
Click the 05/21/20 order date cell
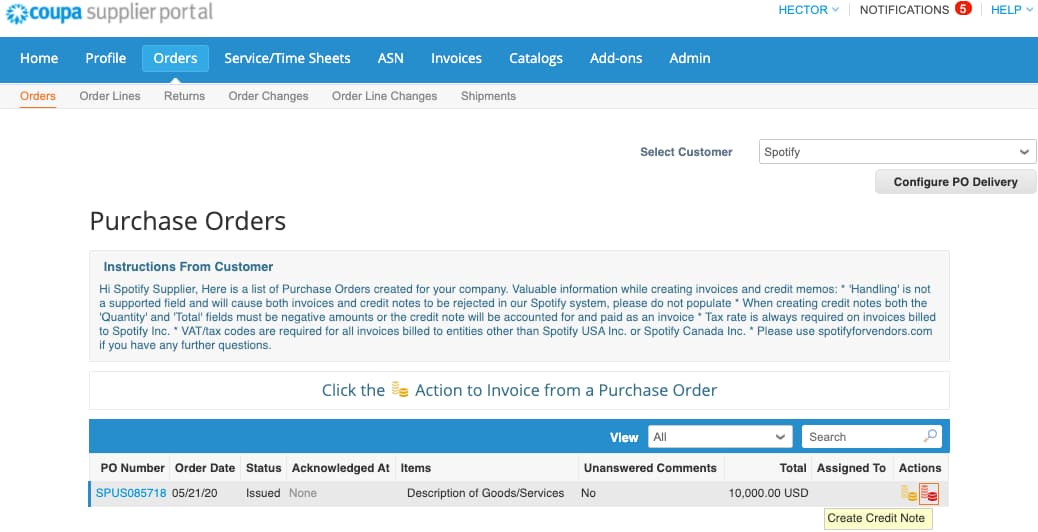point(195,493)
